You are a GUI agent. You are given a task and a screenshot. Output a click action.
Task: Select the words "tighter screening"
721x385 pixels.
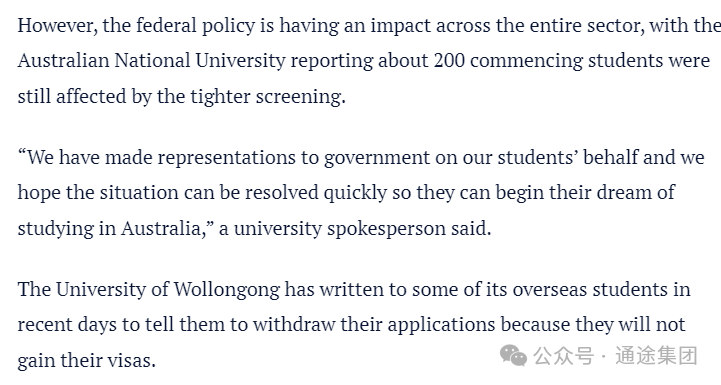(267, 97)
